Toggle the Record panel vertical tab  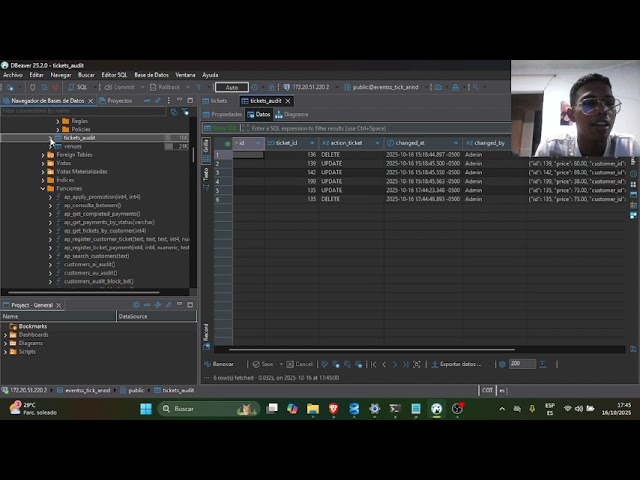coord(206,336)
